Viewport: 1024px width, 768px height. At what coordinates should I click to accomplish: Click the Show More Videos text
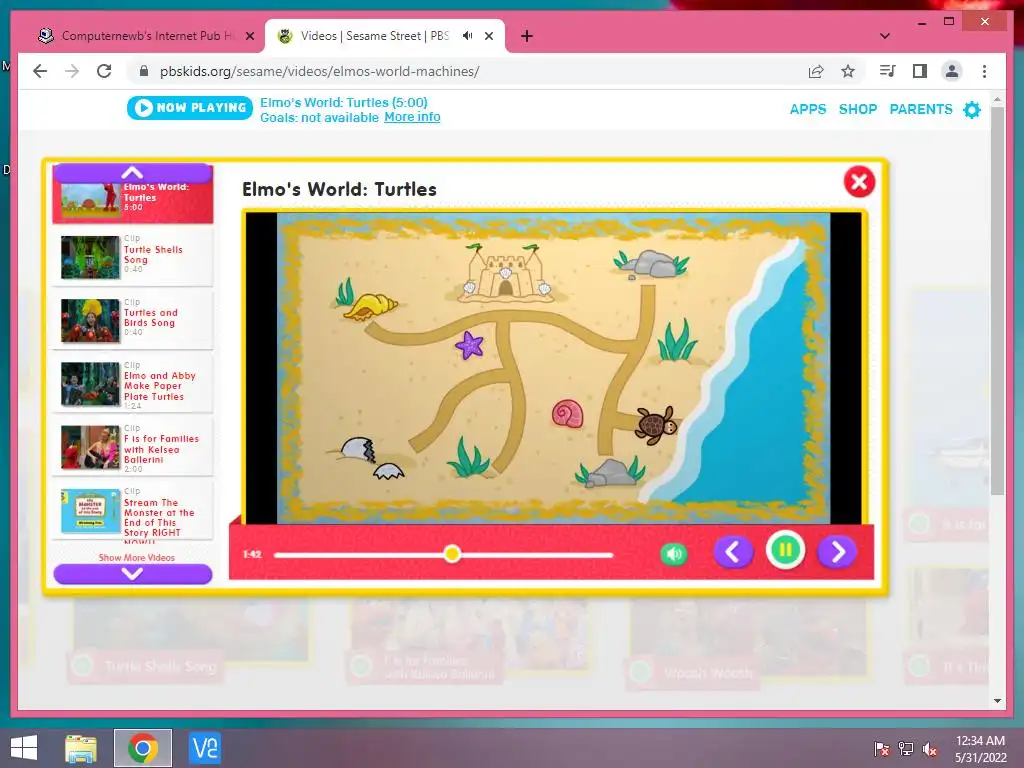(x=136, y=558)
